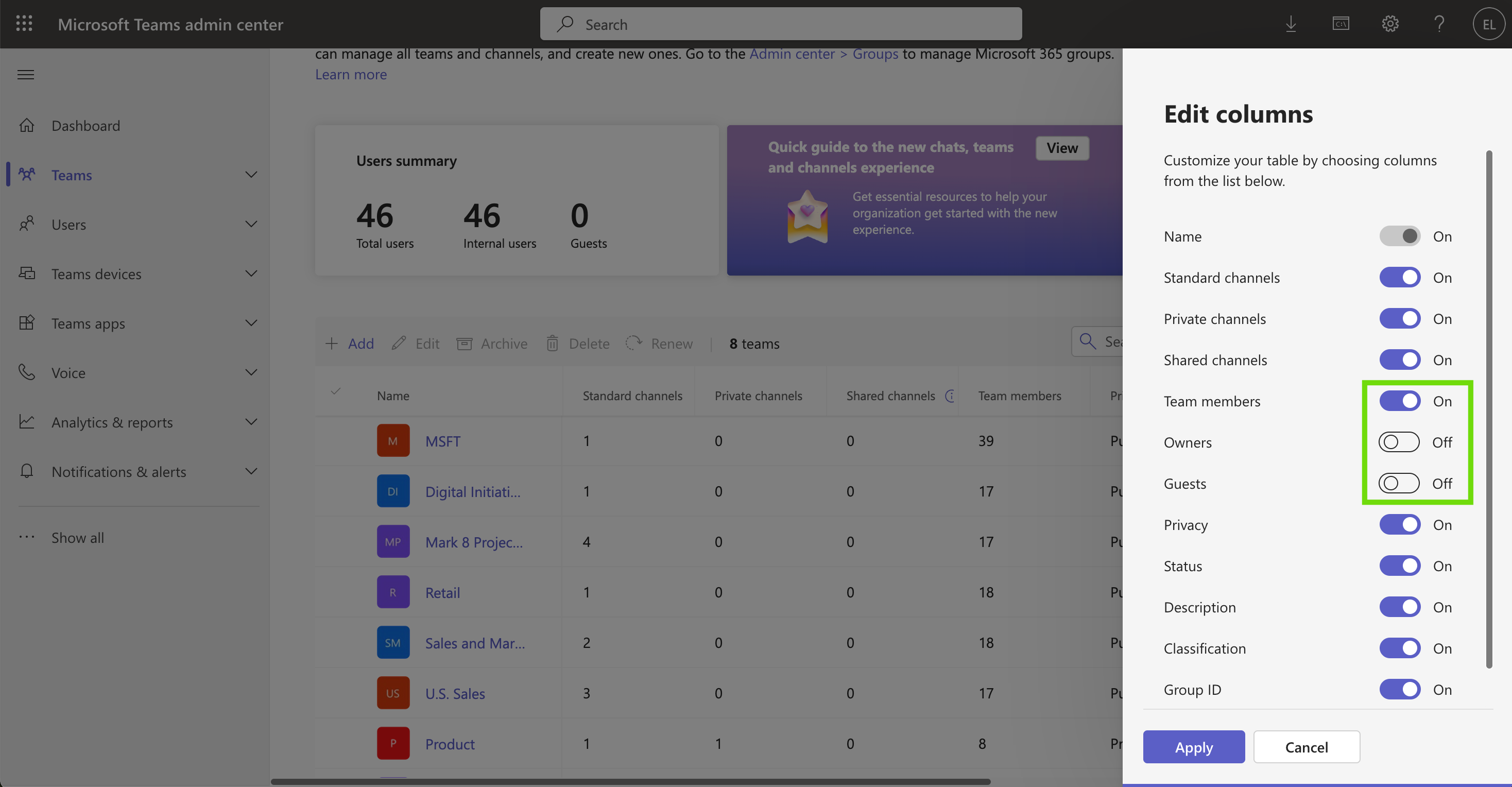Click the Dashboard home icon
The width and height of the screenshot is (1512, 787).
(x=26, y=125)
